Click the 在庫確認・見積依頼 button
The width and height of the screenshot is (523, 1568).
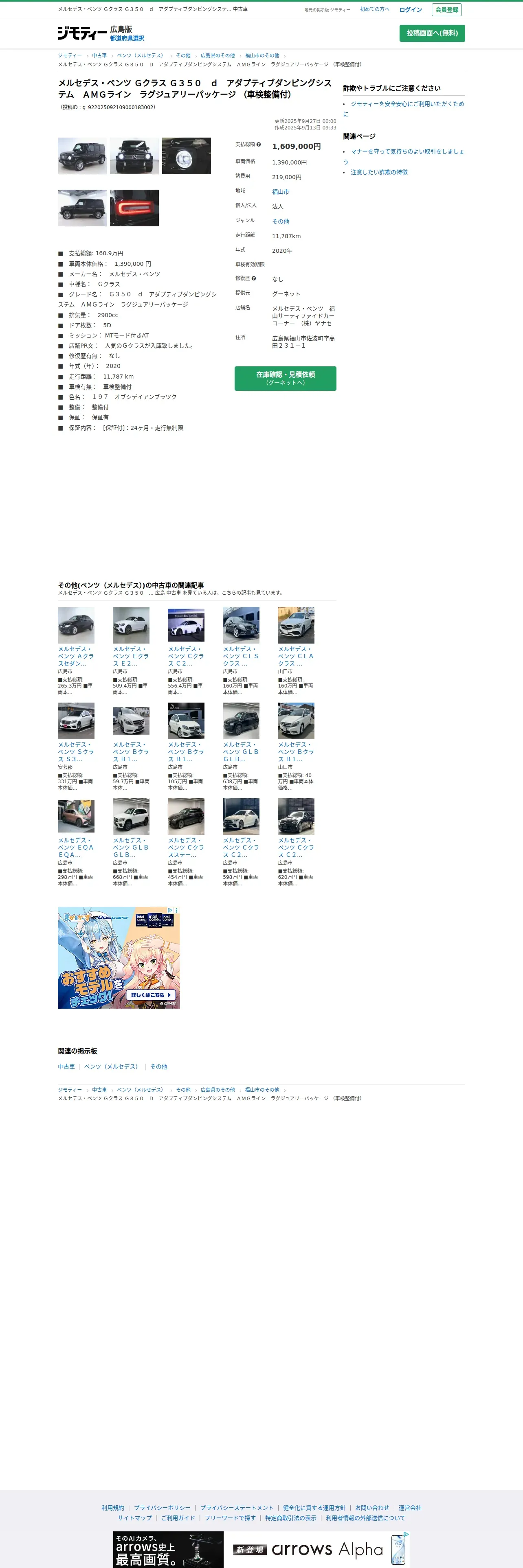click(286, 378)
